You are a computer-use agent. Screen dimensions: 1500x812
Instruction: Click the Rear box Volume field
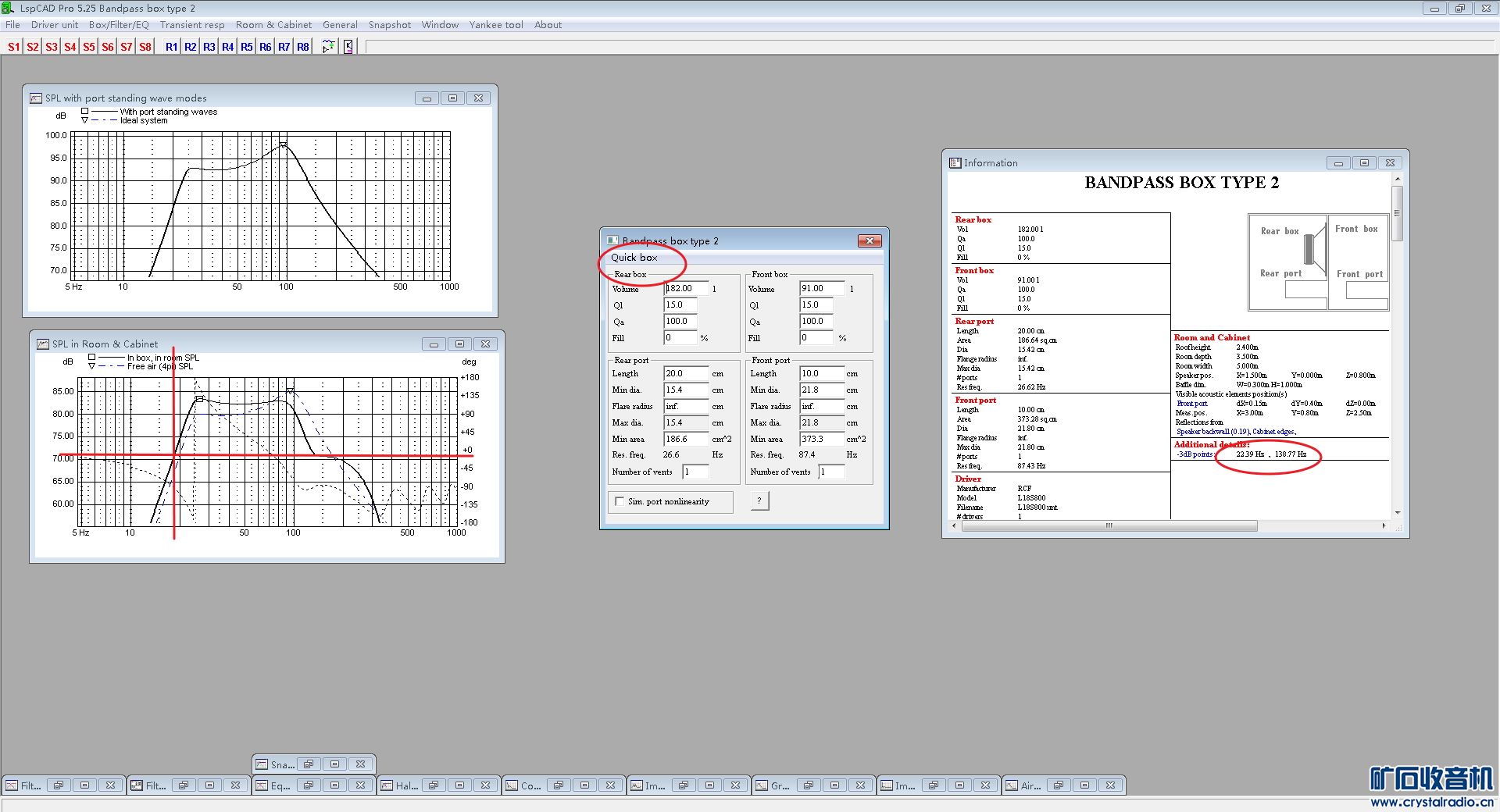pyautogui.click(x=686, y=289)
